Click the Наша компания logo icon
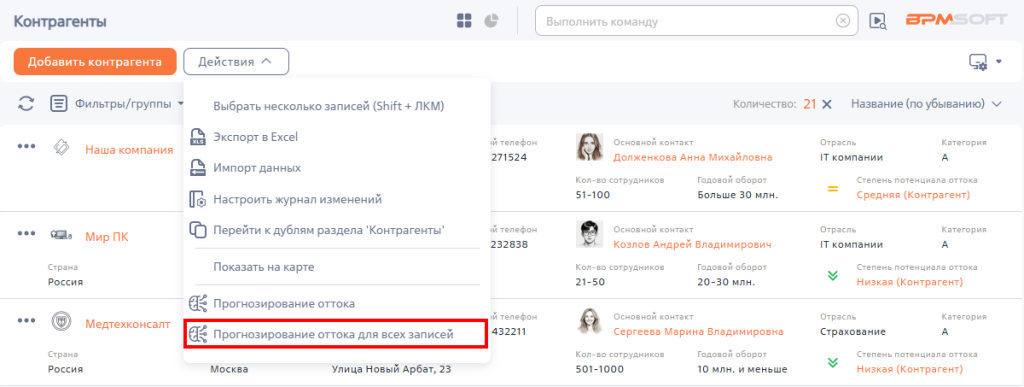The image size is (1024, 387). [x=61, y=147]
